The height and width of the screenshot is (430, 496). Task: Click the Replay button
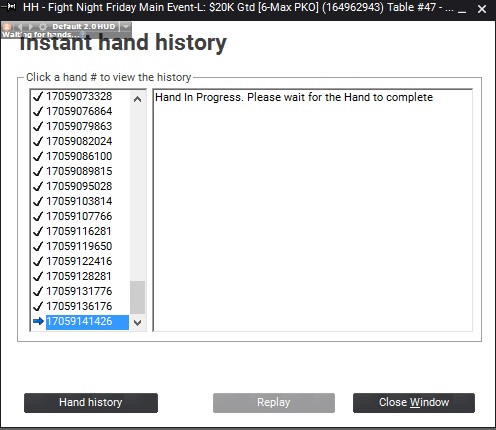[x=274, y=403]
